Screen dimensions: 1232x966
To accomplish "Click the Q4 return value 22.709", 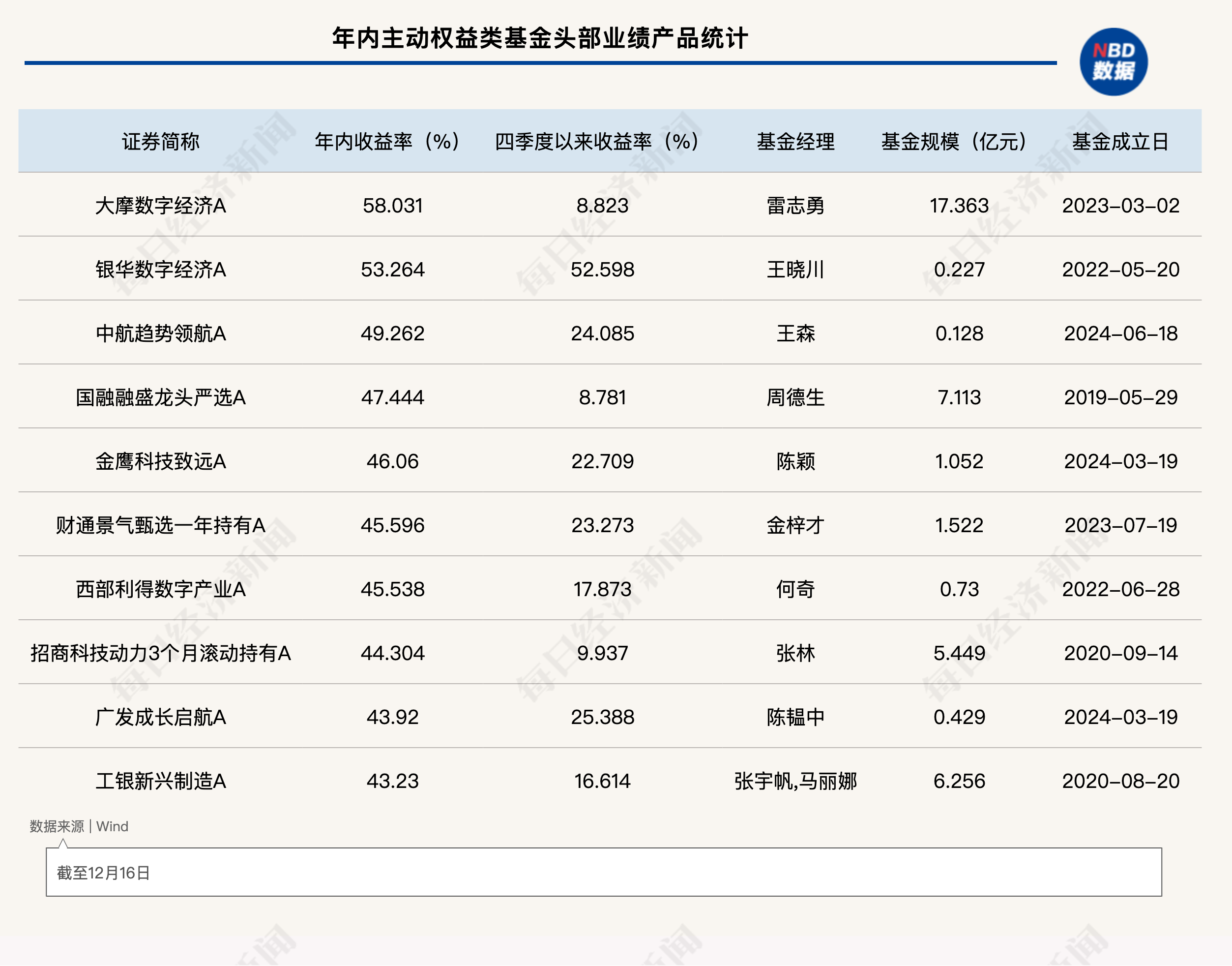I will (602, 461).
